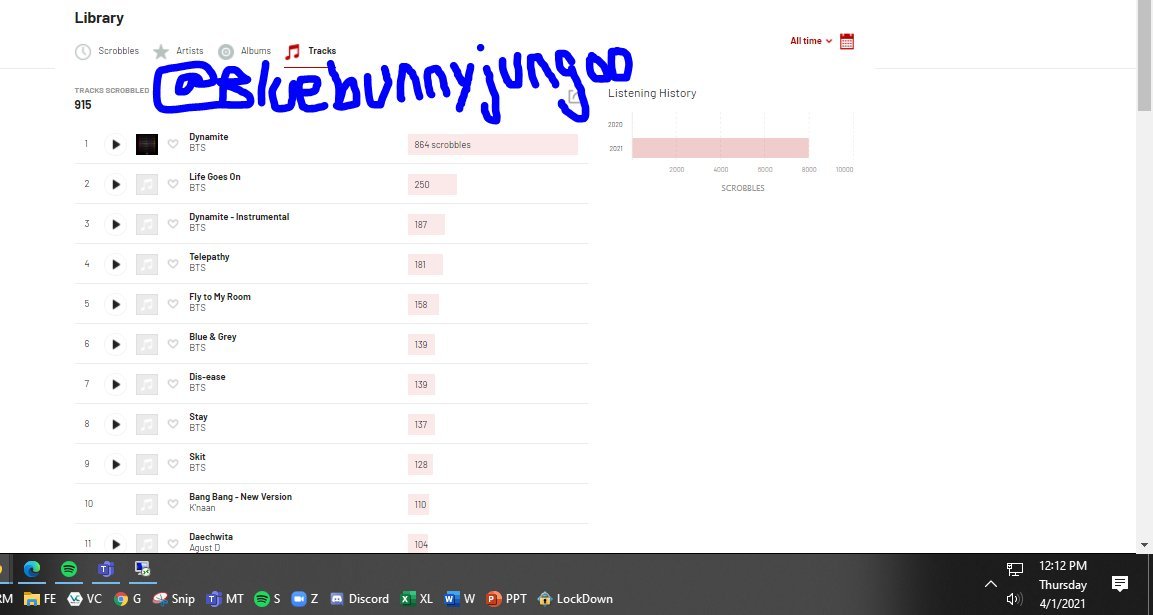Click the 250 scrobbles bar
1153x615 pixels.
[432, 185]
